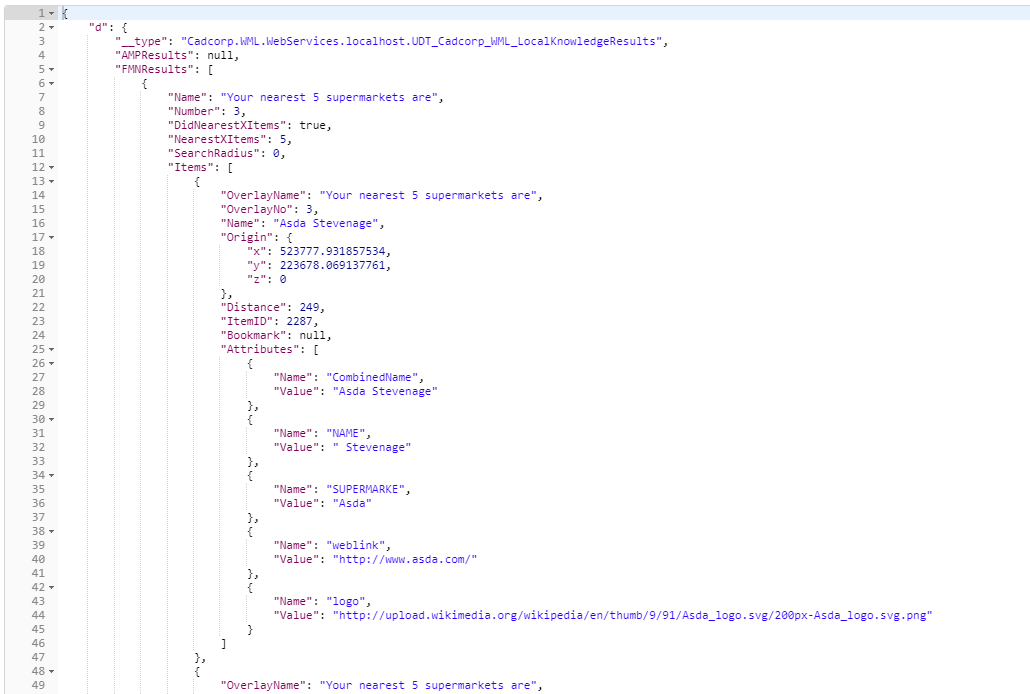Collapse the "d" object fold arrow
The height and width of the screenshot is (694, 1030).
pos(52,28)
